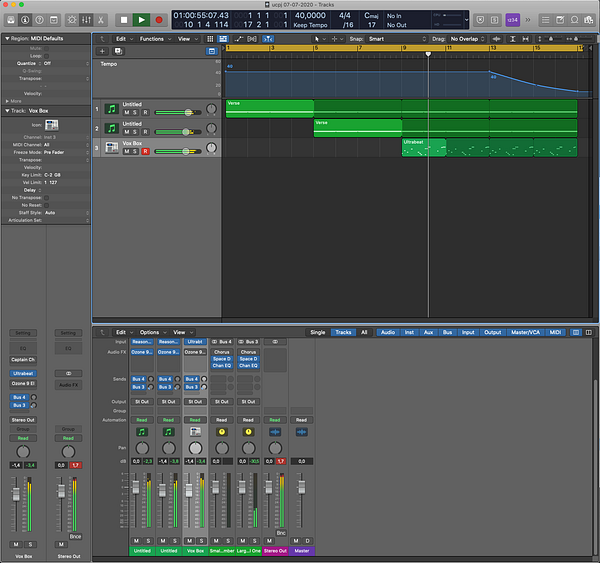The image size is (600, 563).
Task: Click the Scissors editor icon in toolbar
Action: tap(100, 19)
